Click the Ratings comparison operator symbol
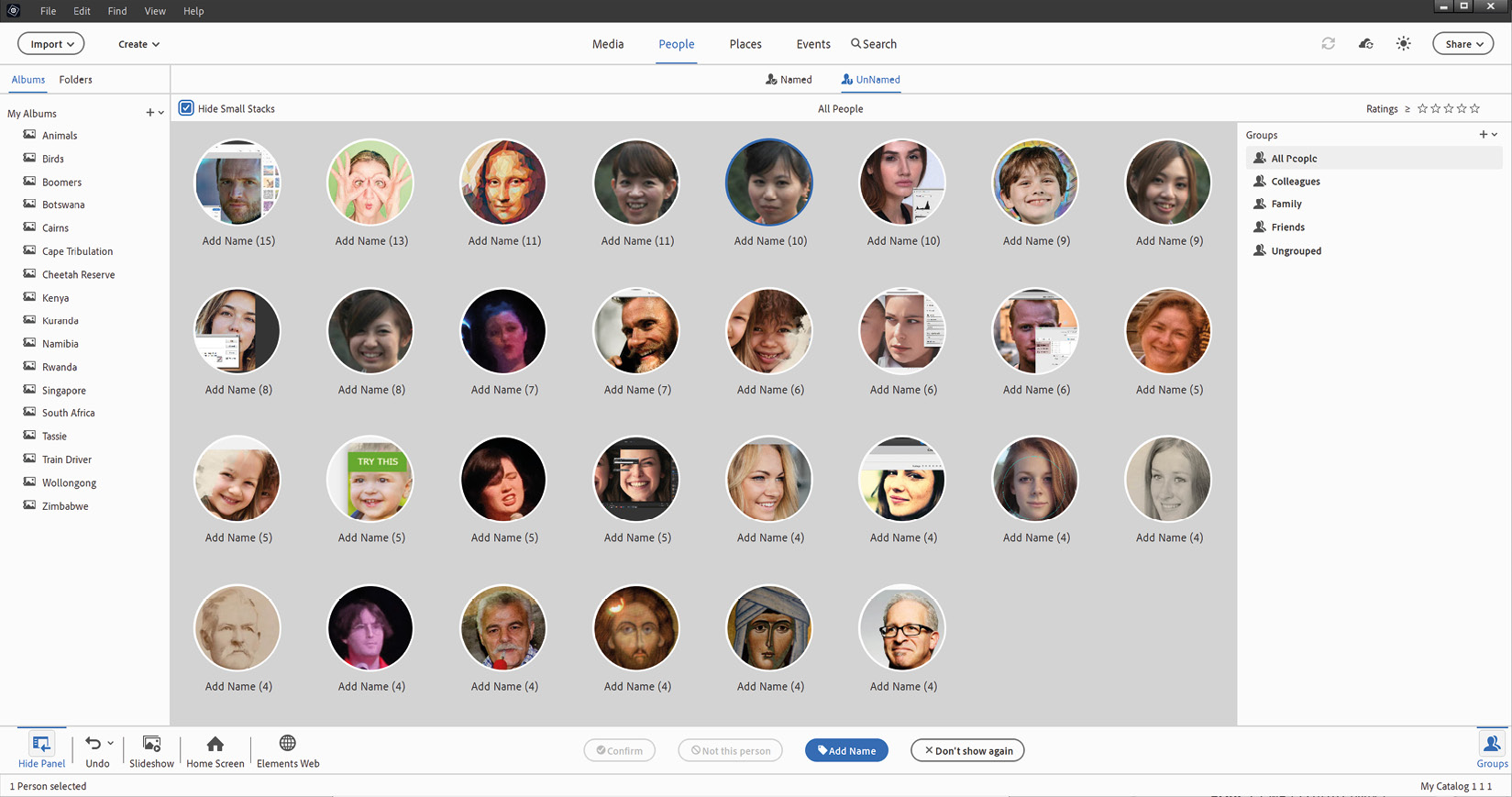This screenshot has height=797, width=1512. coord(1407,109)
